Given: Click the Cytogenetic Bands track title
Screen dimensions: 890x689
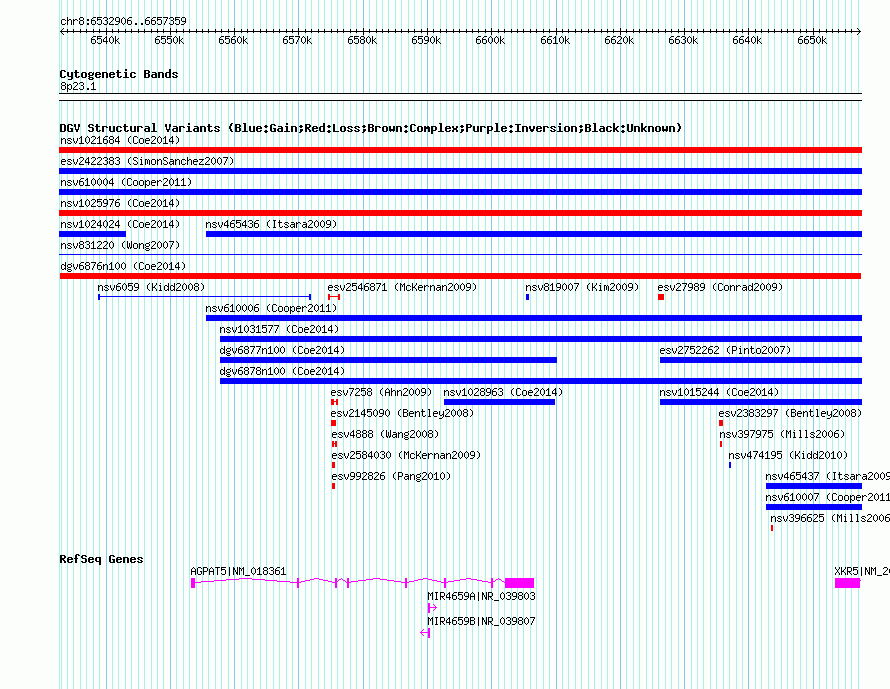Looking at the screenshot, I should pyautogui.click(x=119, y=74).
